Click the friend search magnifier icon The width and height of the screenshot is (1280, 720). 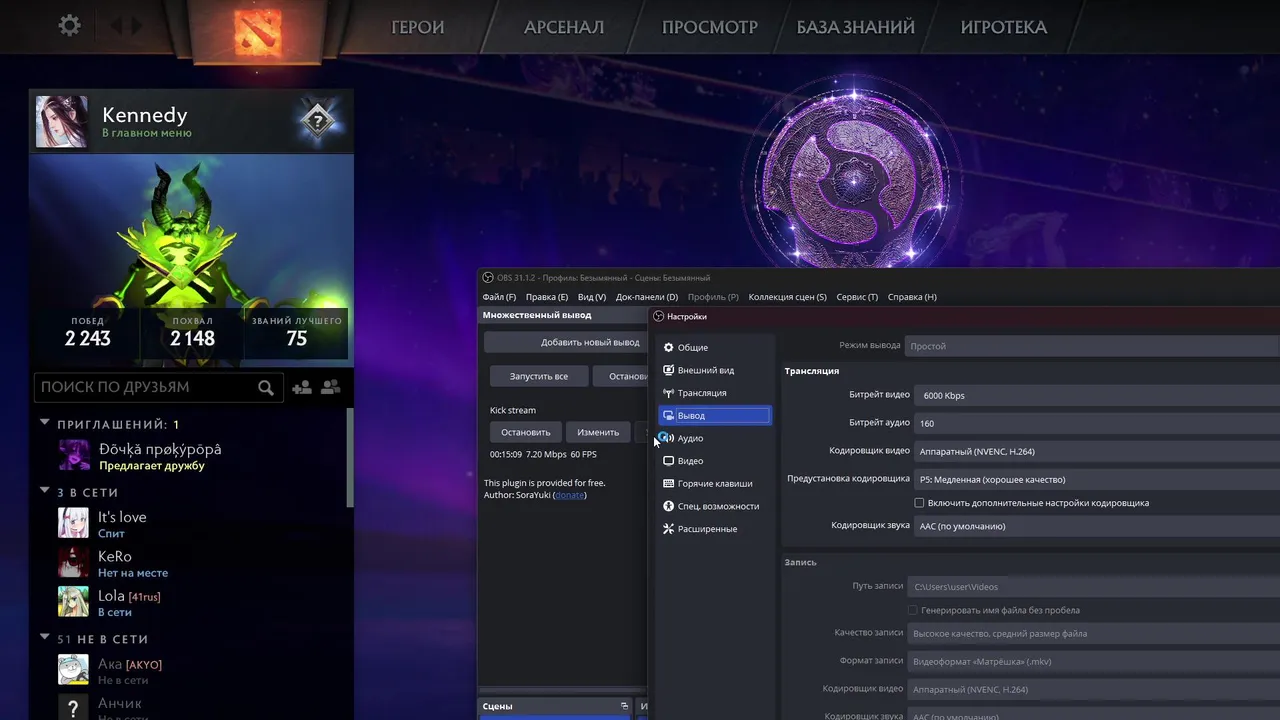point(265,388)
